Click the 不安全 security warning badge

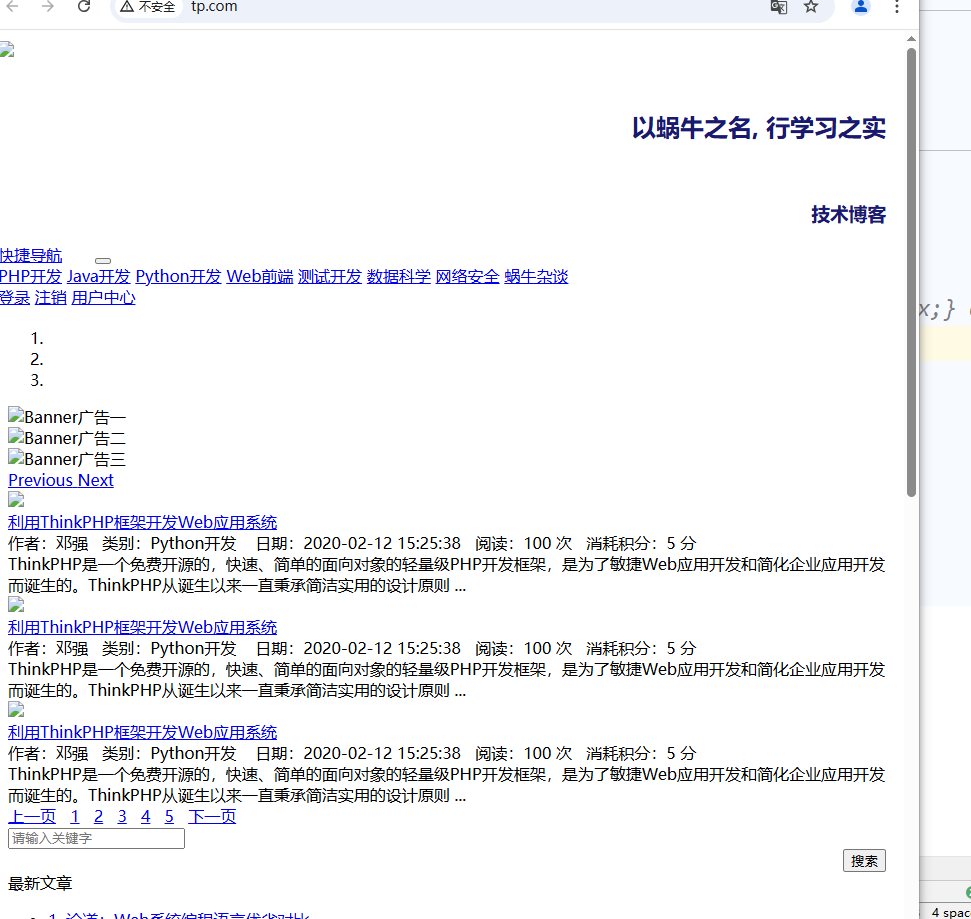coord(148,7)
